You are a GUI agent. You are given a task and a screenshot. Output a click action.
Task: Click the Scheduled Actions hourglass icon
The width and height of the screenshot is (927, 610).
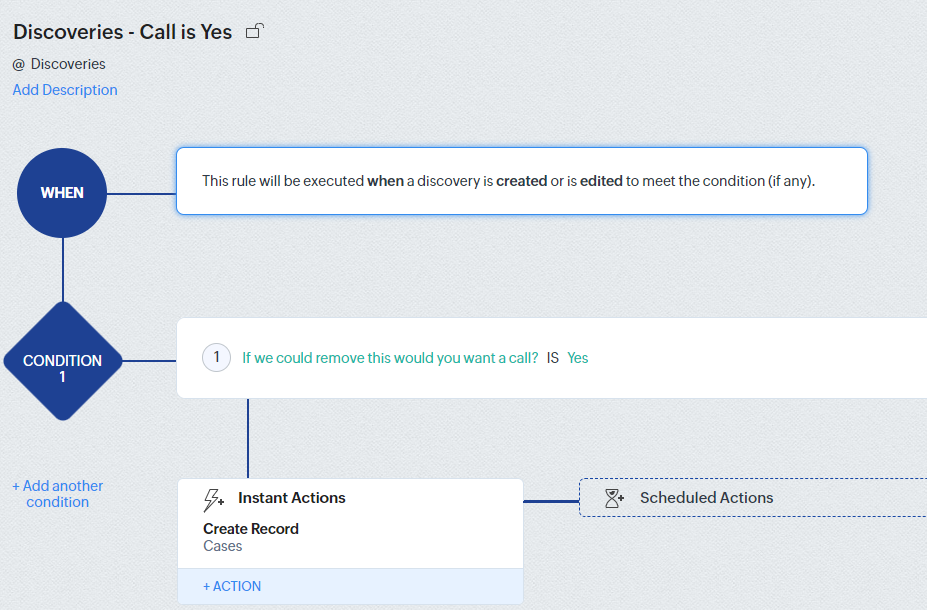tap(615, 497)
